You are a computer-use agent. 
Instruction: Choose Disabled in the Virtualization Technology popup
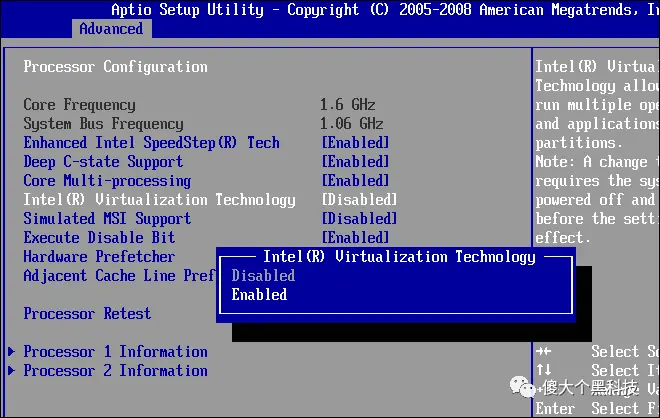(263, 275)
